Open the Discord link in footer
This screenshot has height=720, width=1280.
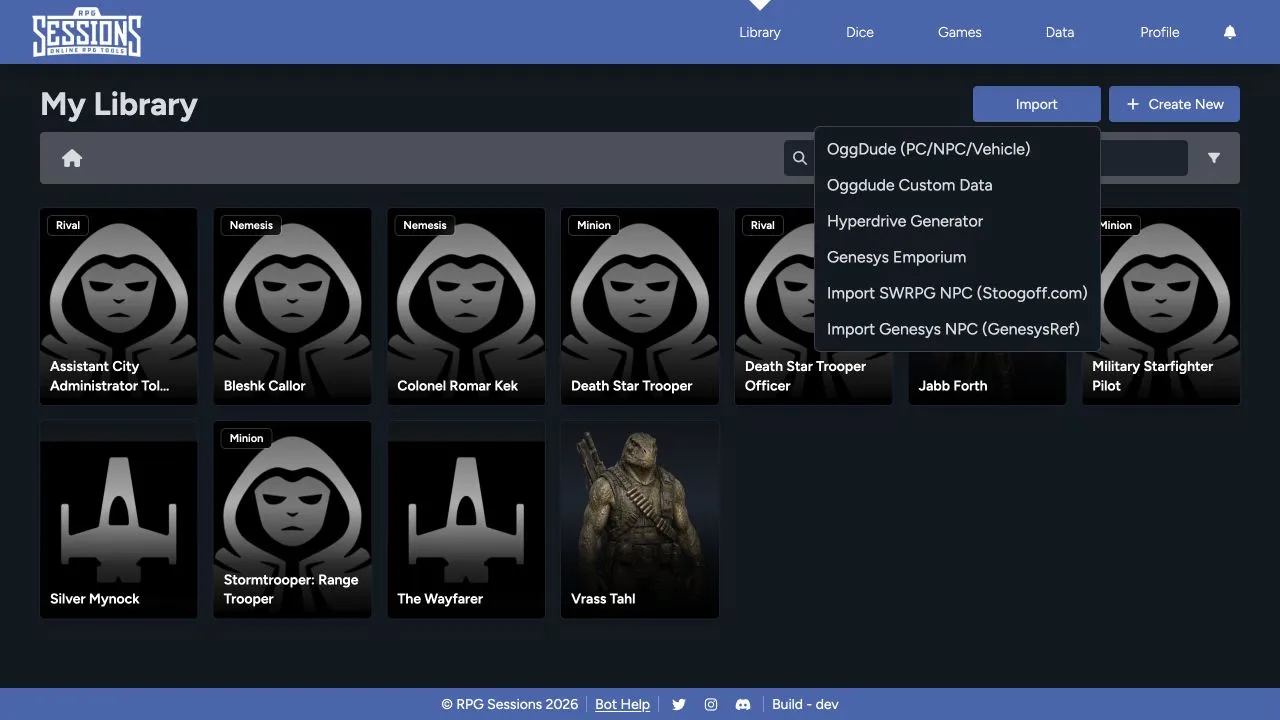click(743, 704)
